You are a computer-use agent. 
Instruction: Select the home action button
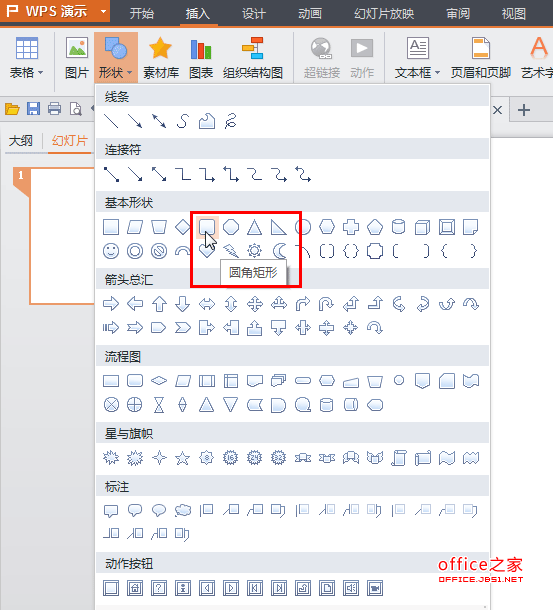coord(135,588)
